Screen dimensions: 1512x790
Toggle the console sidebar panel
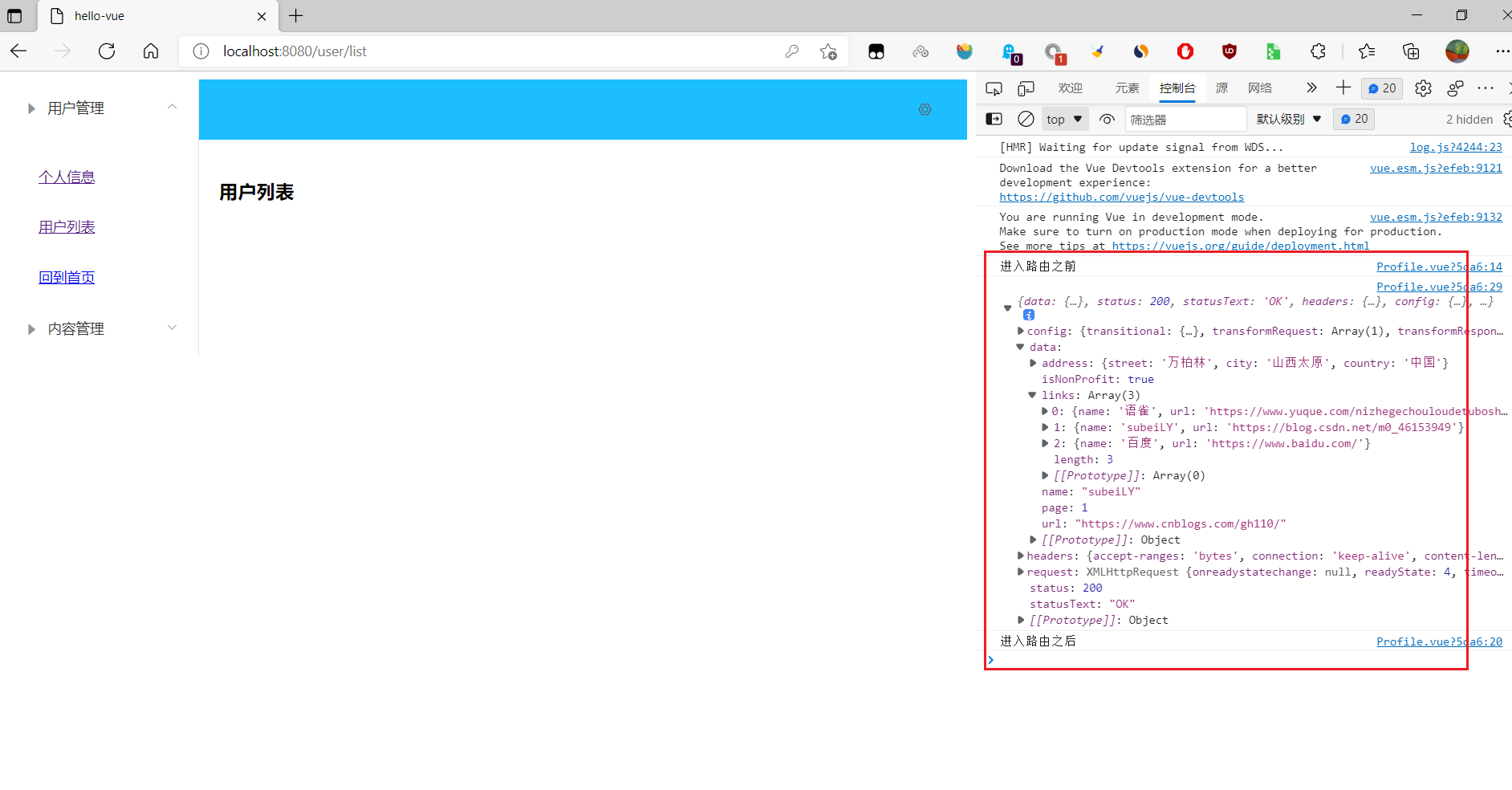click(x=994, y=119)
